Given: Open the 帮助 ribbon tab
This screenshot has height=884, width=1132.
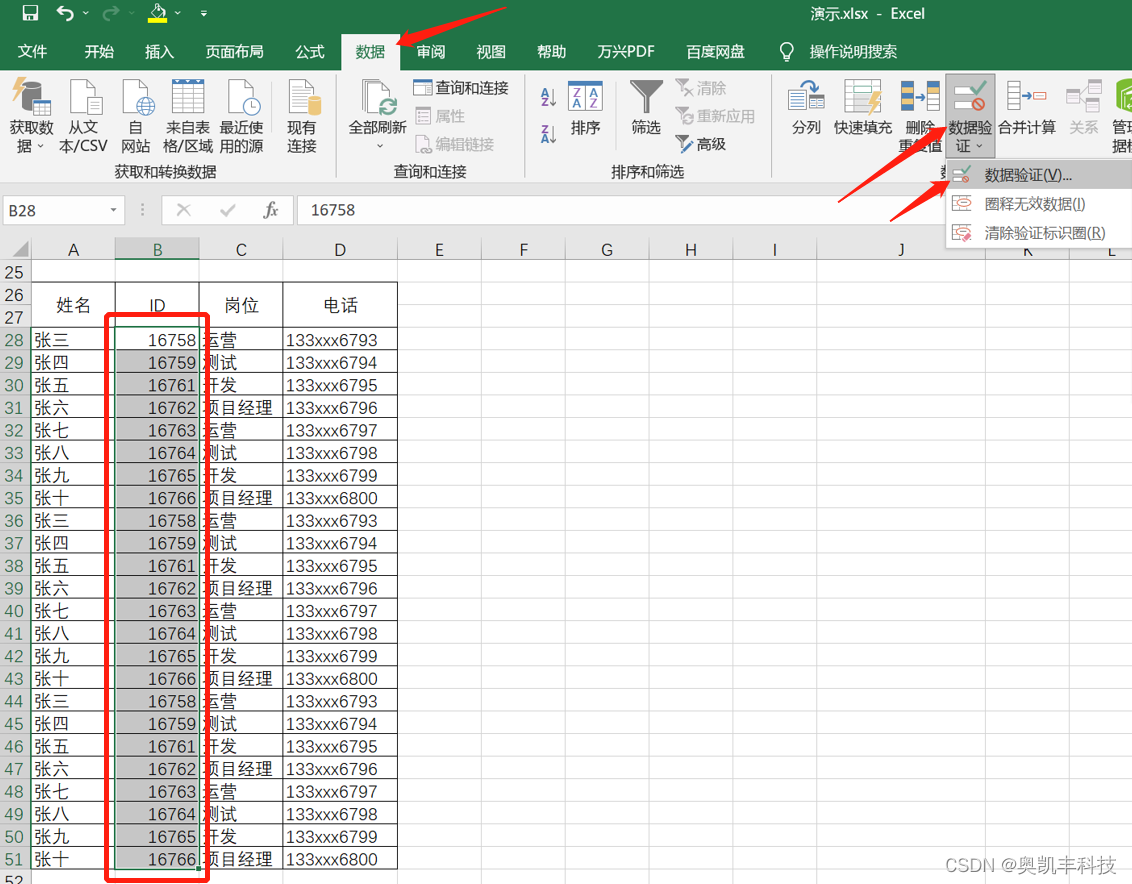Looking at the screenshot, I should pyautogui.click(x=552, y=52).
